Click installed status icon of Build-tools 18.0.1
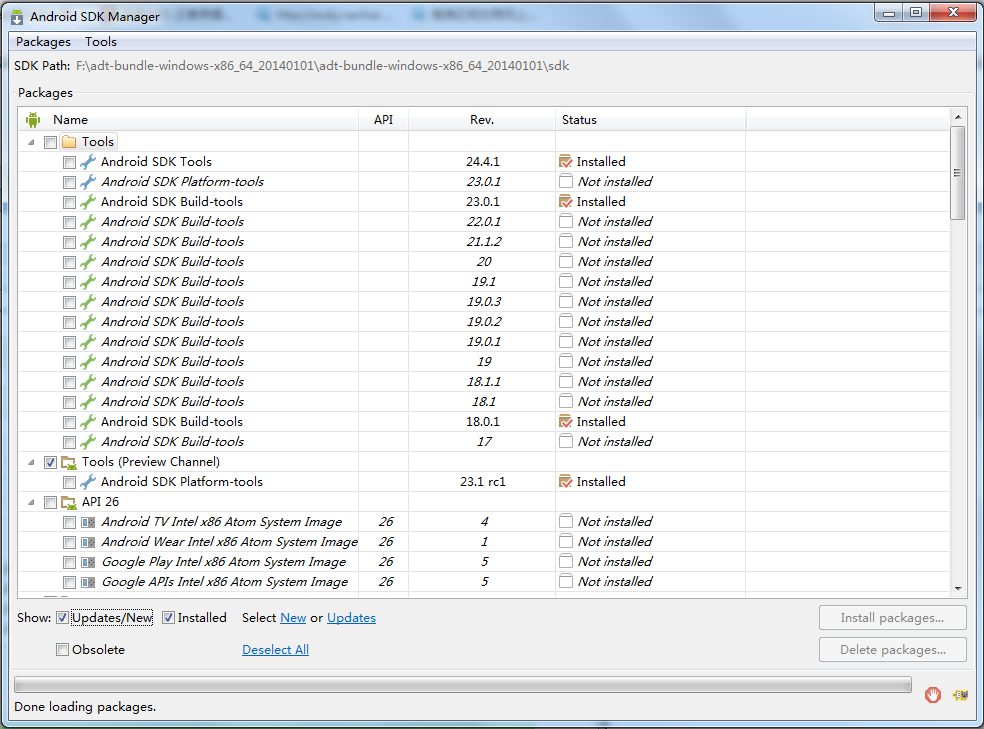The image size is (984, 729). [x=565, y=422]
